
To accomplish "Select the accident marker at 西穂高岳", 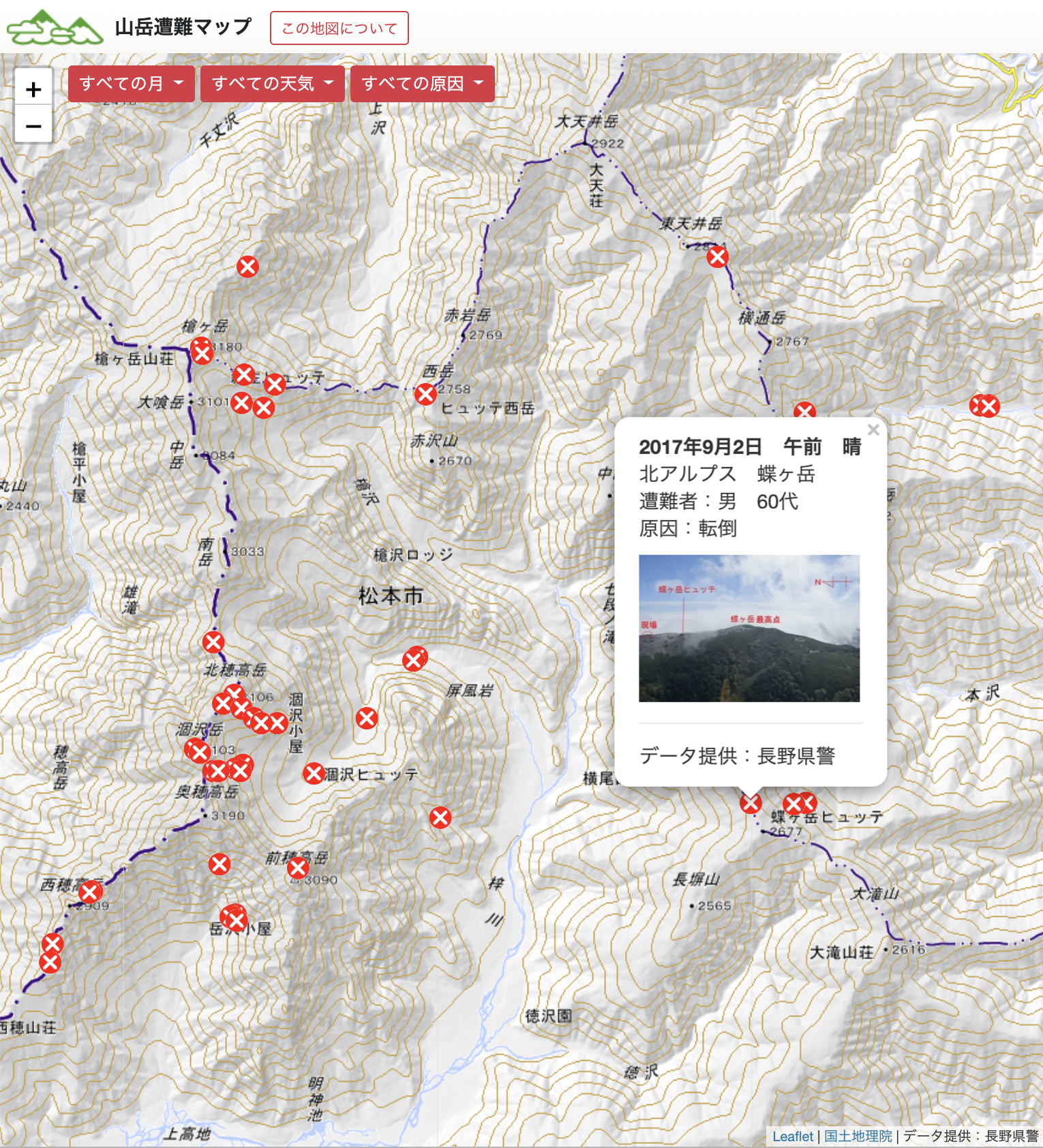I will tap(89, 892).
